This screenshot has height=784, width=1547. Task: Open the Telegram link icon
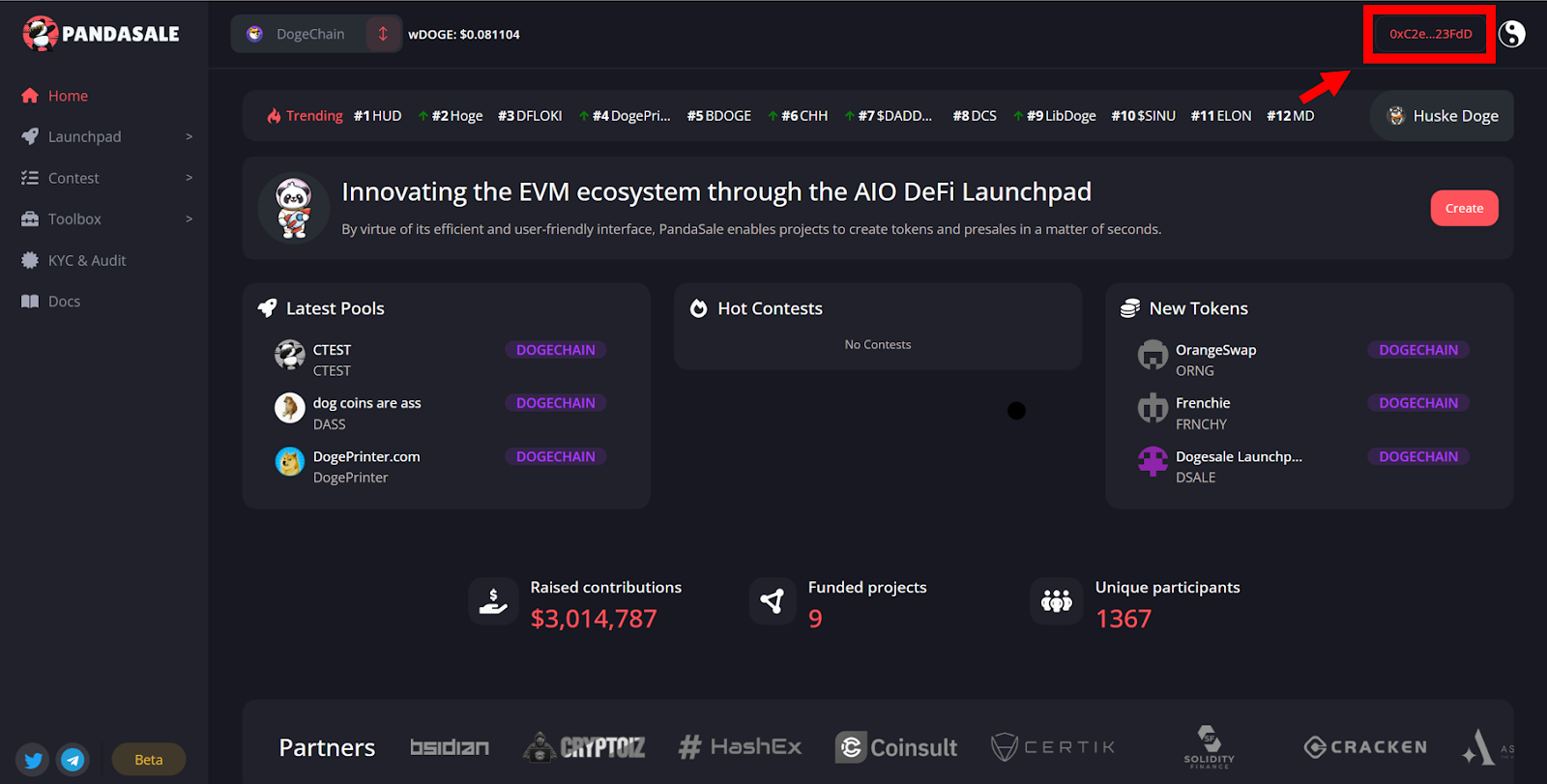coord(73,760)
